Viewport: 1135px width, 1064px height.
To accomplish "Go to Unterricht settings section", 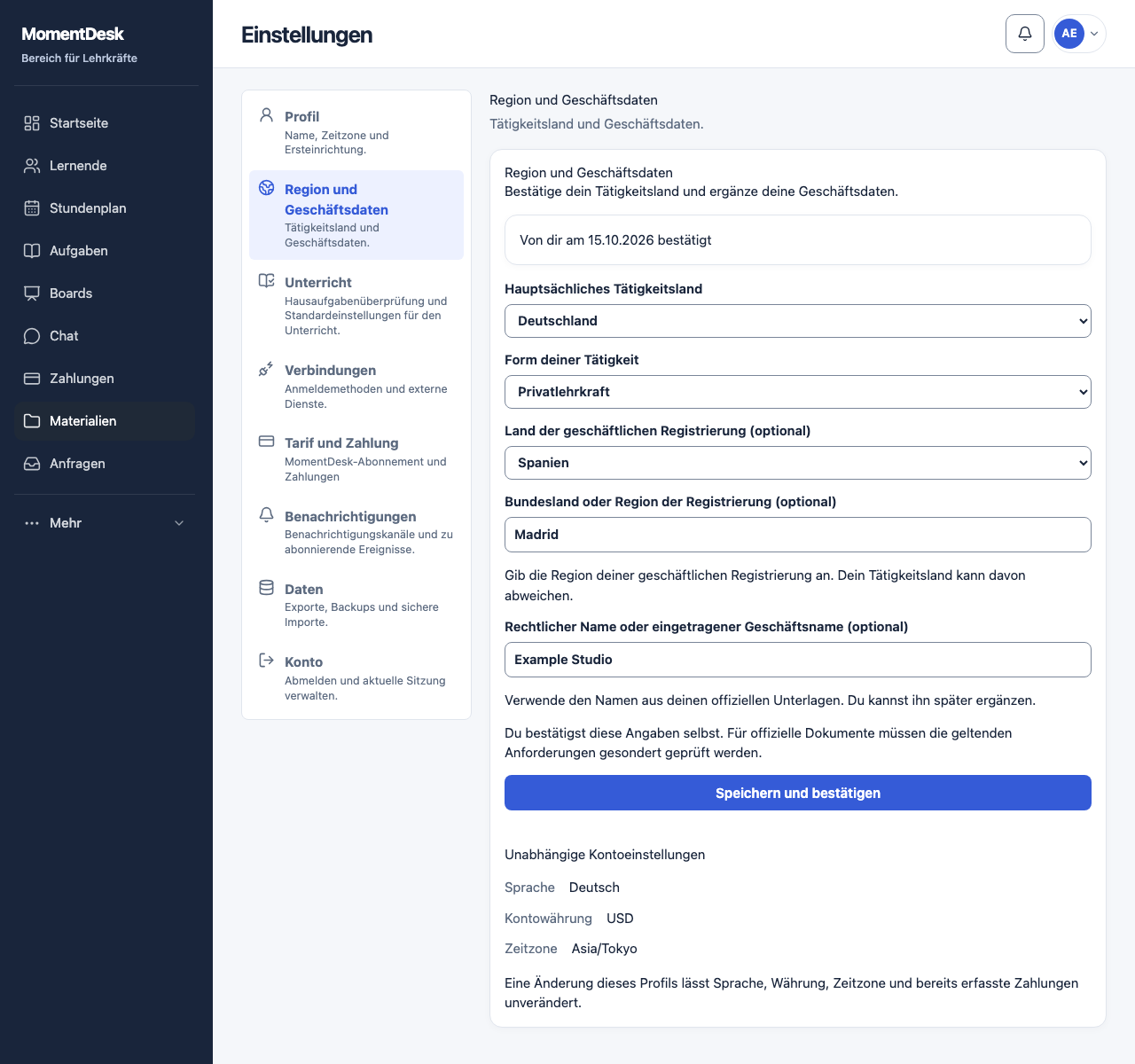I will [x=356, y=305].
